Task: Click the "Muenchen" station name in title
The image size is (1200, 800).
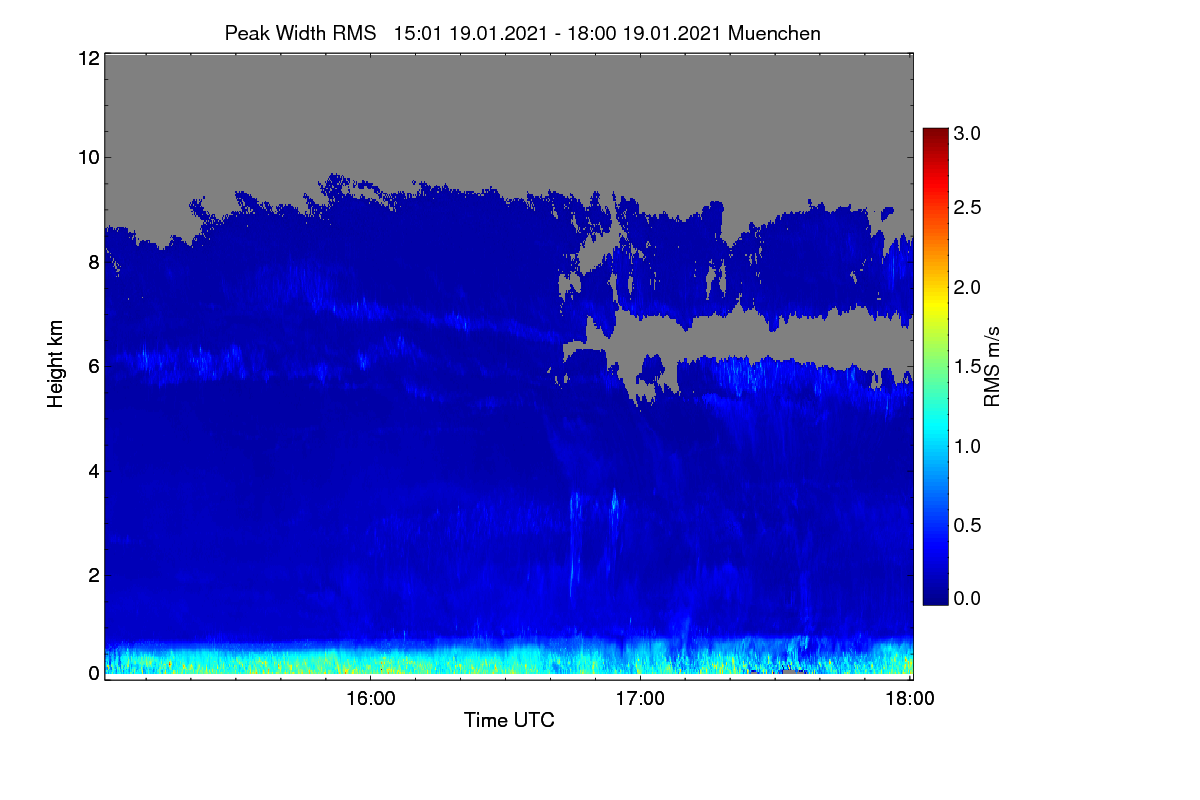Action: pos(774,33)
